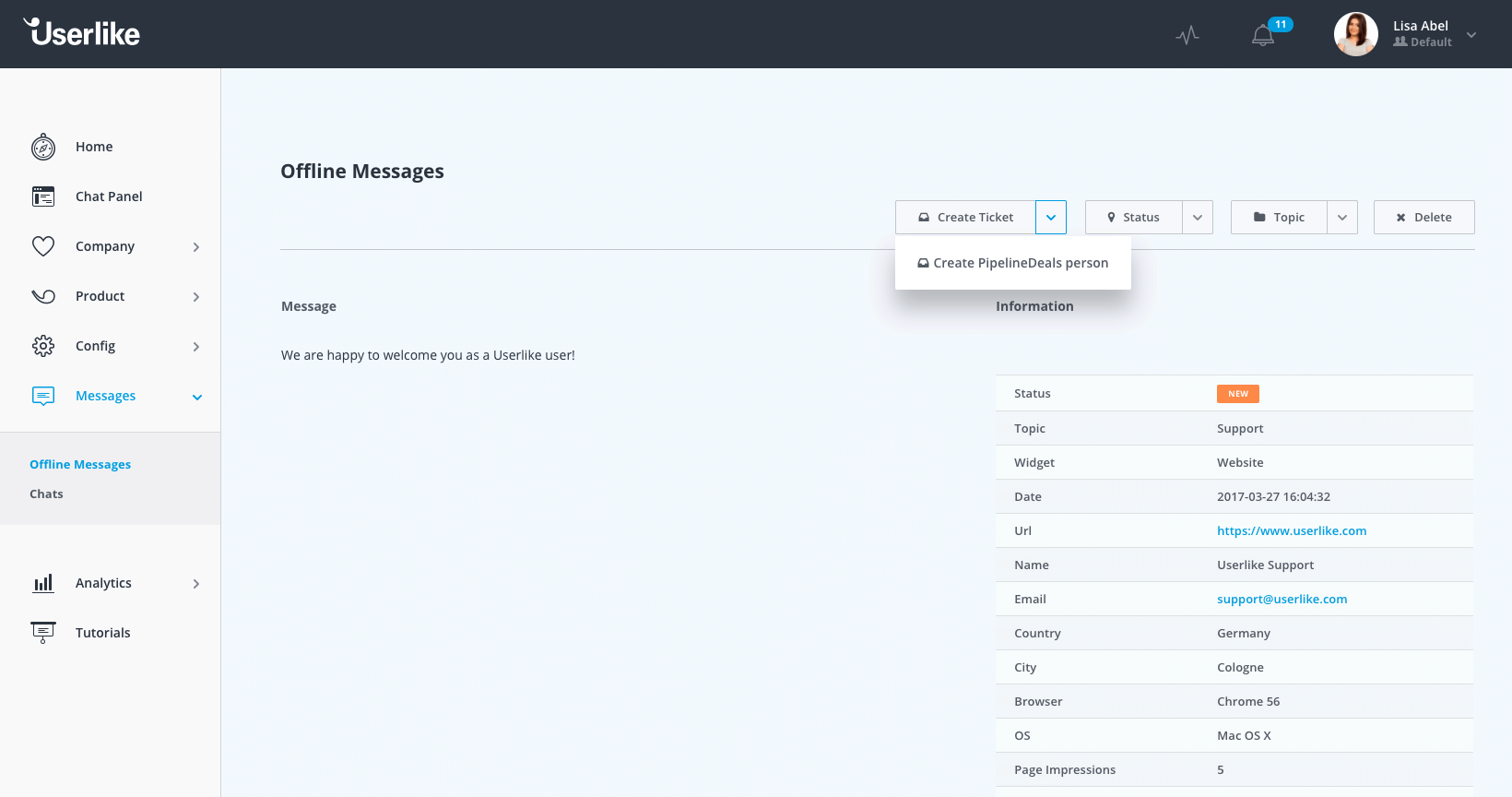The image size is (1512, 797).
Task: Click the date value 2017-03-27 16:04:32
Action: pos(1273,496)
